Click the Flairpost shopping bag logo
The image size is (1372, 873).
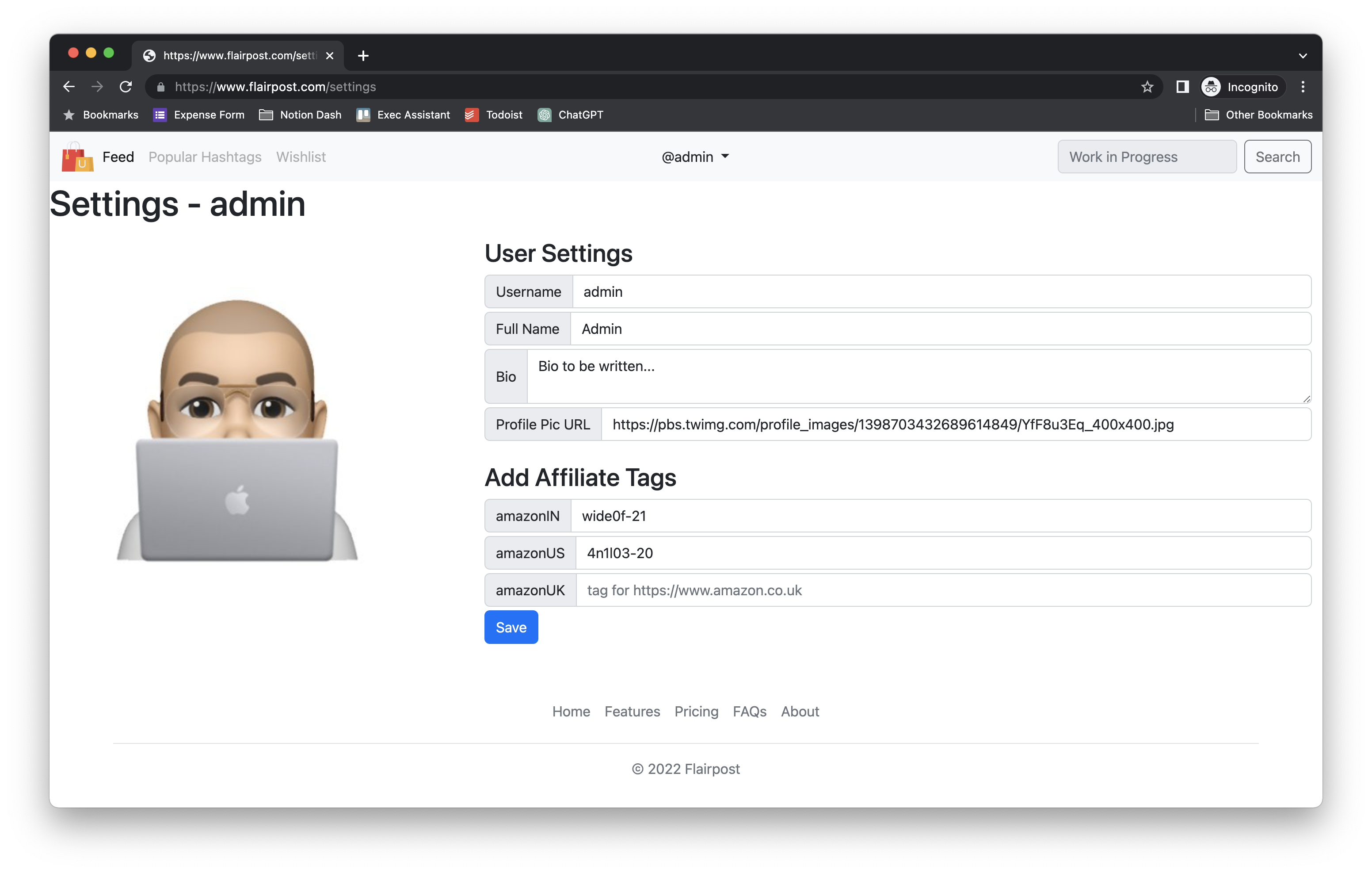pyautogui.click(x=77, y=156)
